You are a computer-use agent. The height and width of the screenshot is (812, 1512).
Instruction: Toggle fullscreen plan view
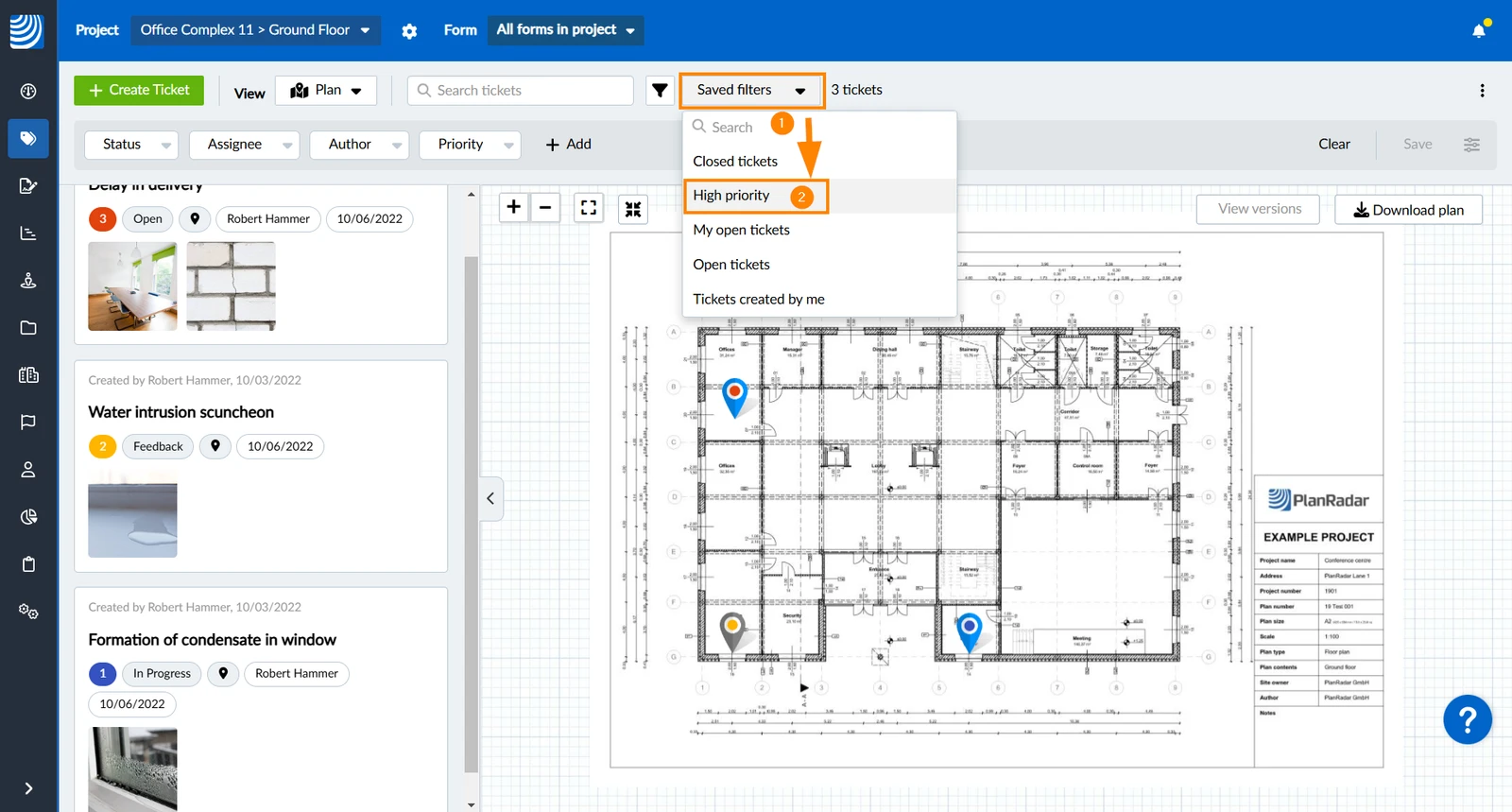(589, 208)
